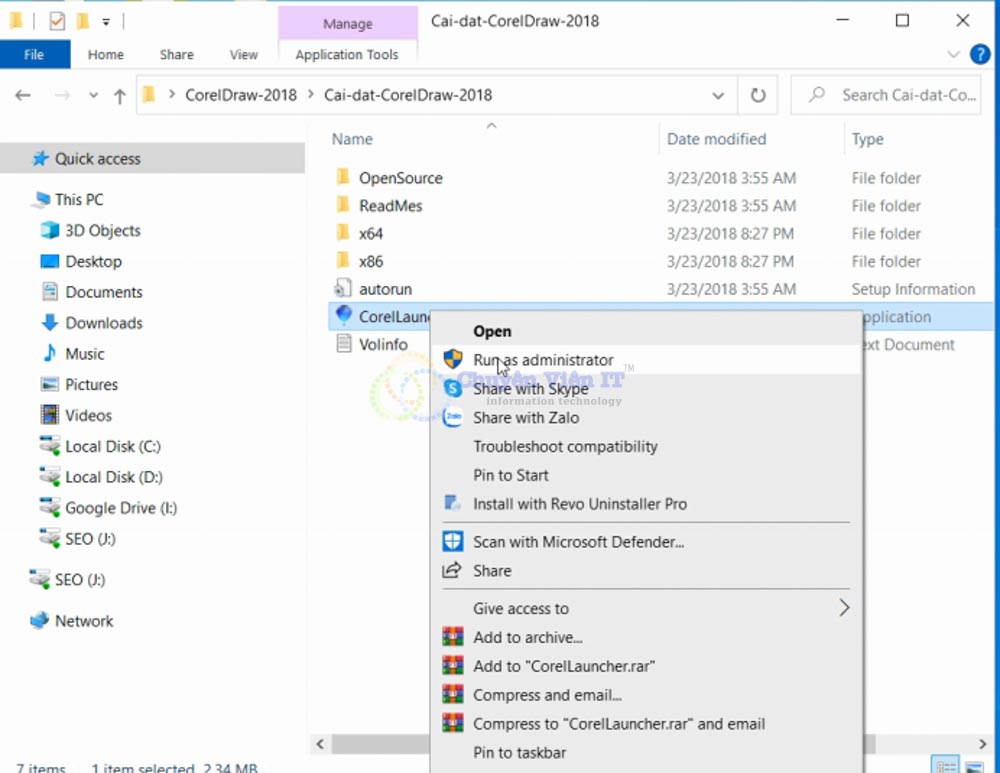Choose Run as administrator from the menu
This screenshot has height=773, width=1000.
(544, 360)
